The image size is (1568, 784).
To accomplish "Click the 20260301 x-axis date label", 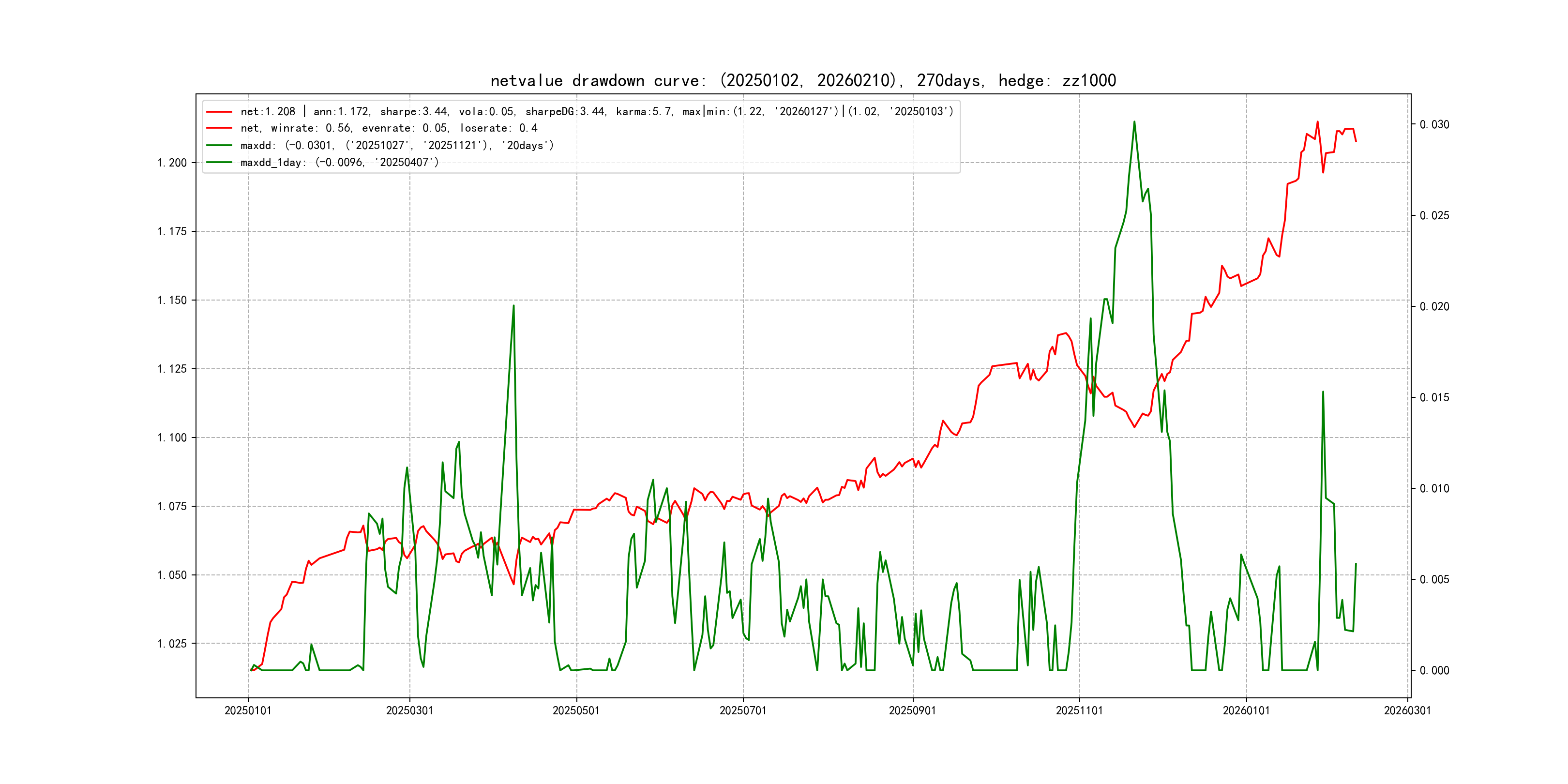I will 1407,711.
